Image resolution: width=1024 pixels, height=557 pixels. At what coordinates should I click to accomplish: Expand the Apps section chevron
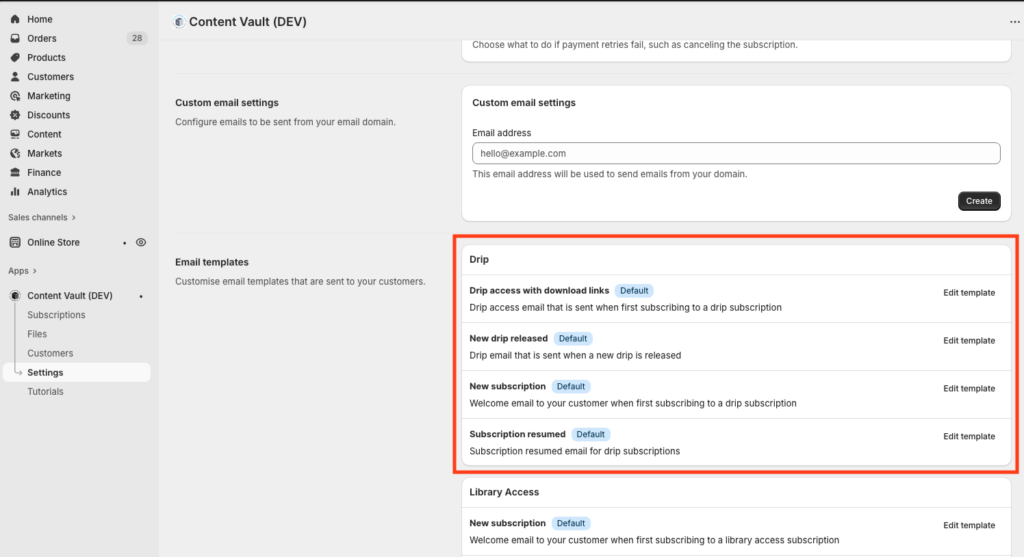[35, 271]
